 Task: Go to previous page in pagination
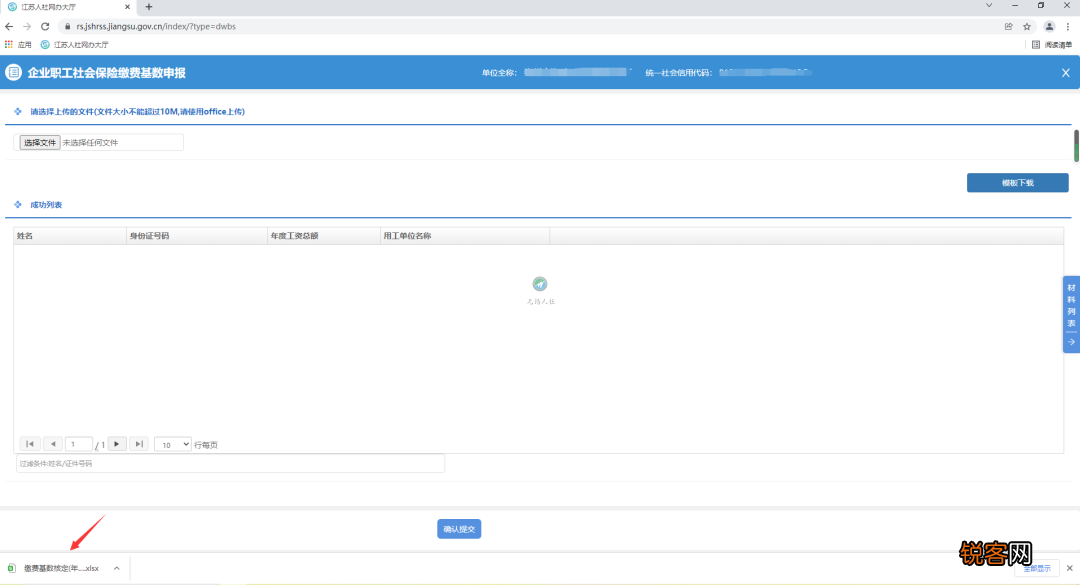52,444
